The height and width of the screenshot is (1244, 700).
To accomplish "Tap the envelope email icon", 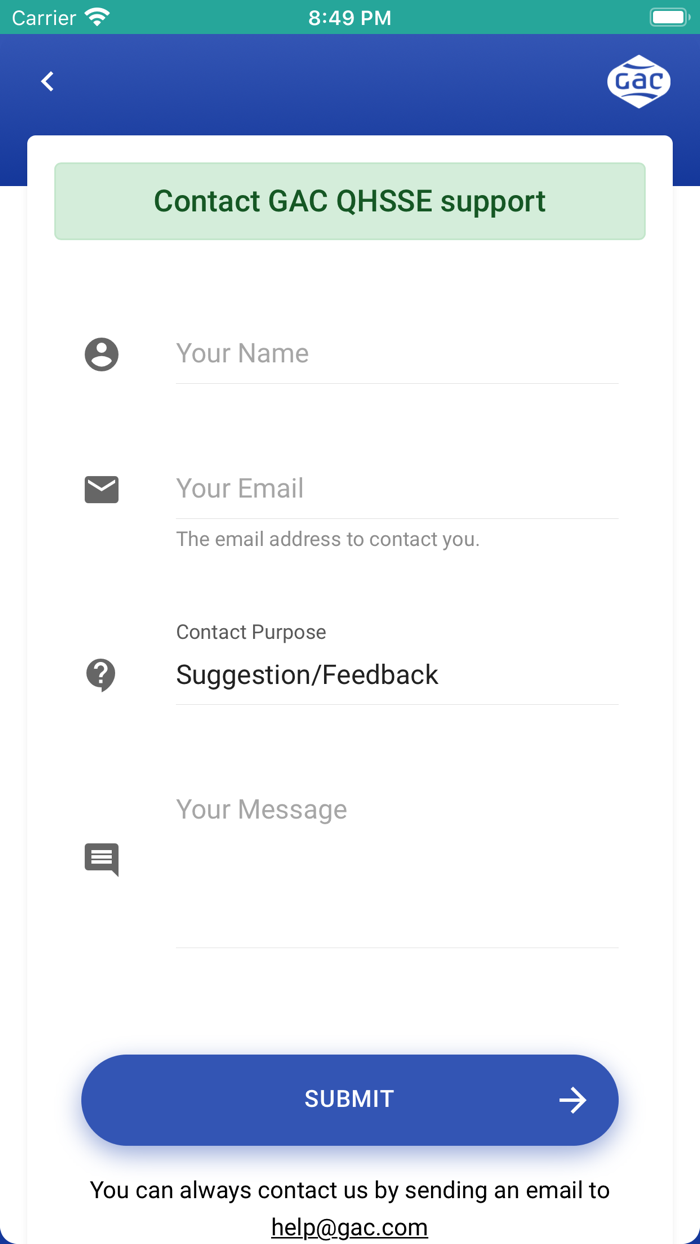I will (101, 489).
